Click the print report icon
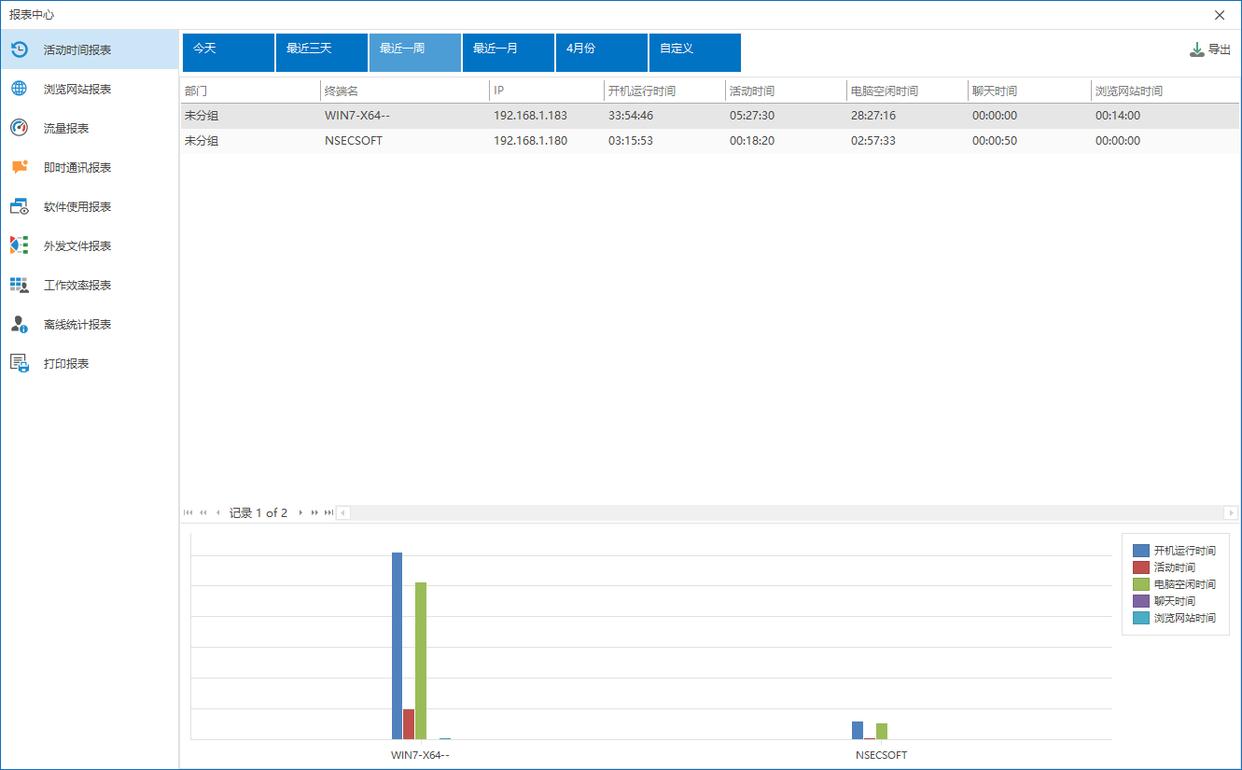This screenshot has width=1242, height=770. (x=19, y=363)
